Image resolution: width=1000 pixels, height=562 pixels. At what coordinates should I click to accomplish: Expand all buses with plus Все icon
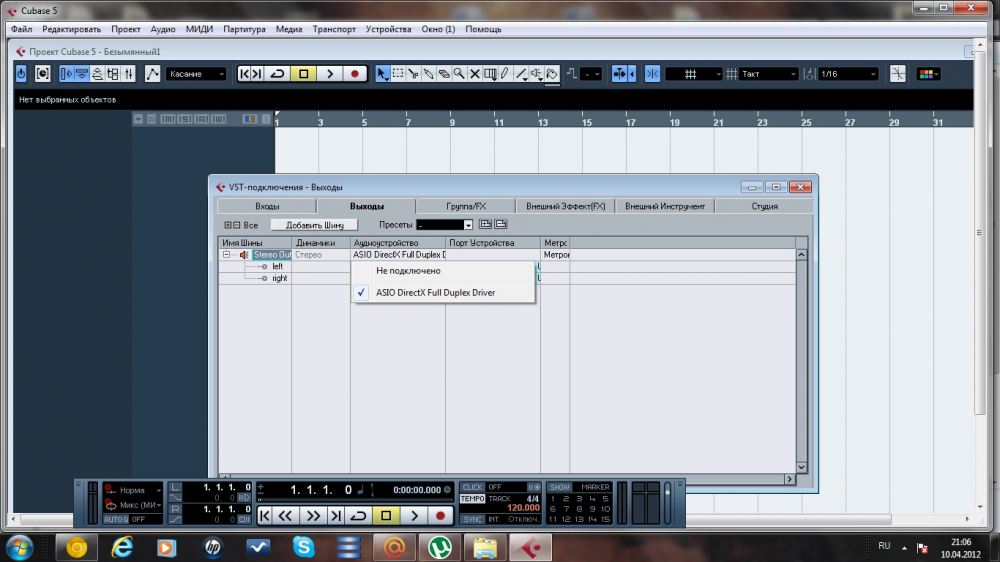[228, 225]
